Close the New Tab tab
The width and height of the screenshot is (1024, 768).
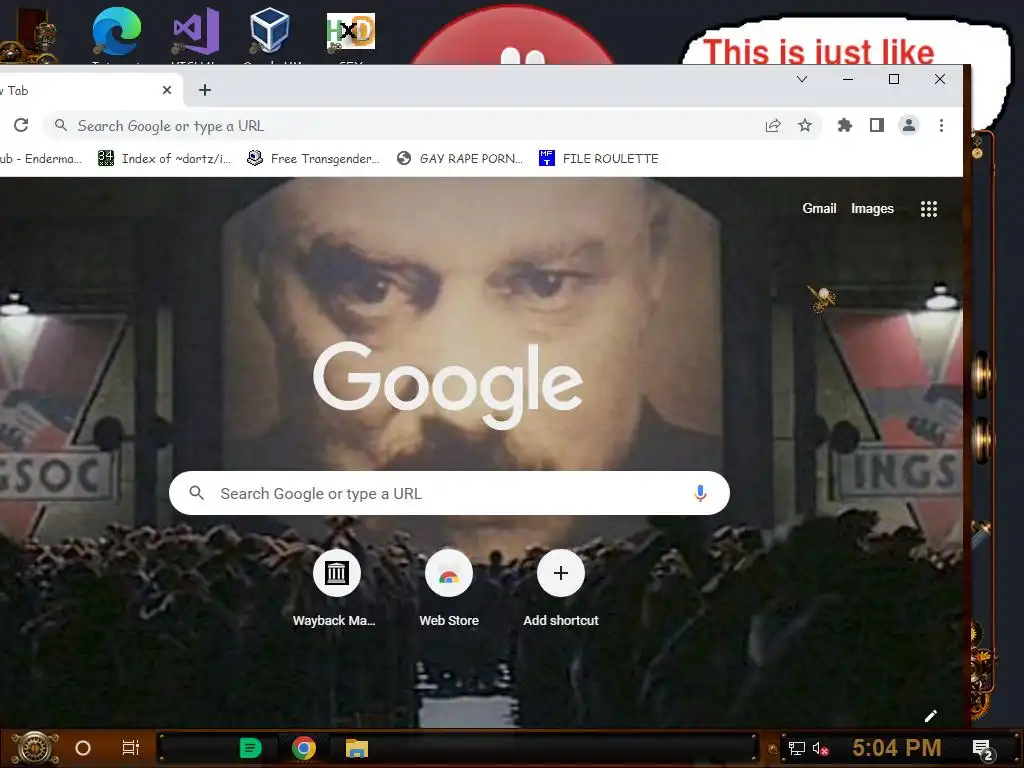click(167, 90)
